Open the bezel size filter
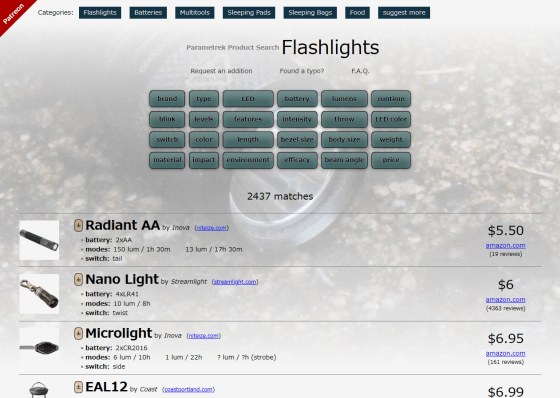This screenshot has width=560, height=398. click(x=297, y=139)
